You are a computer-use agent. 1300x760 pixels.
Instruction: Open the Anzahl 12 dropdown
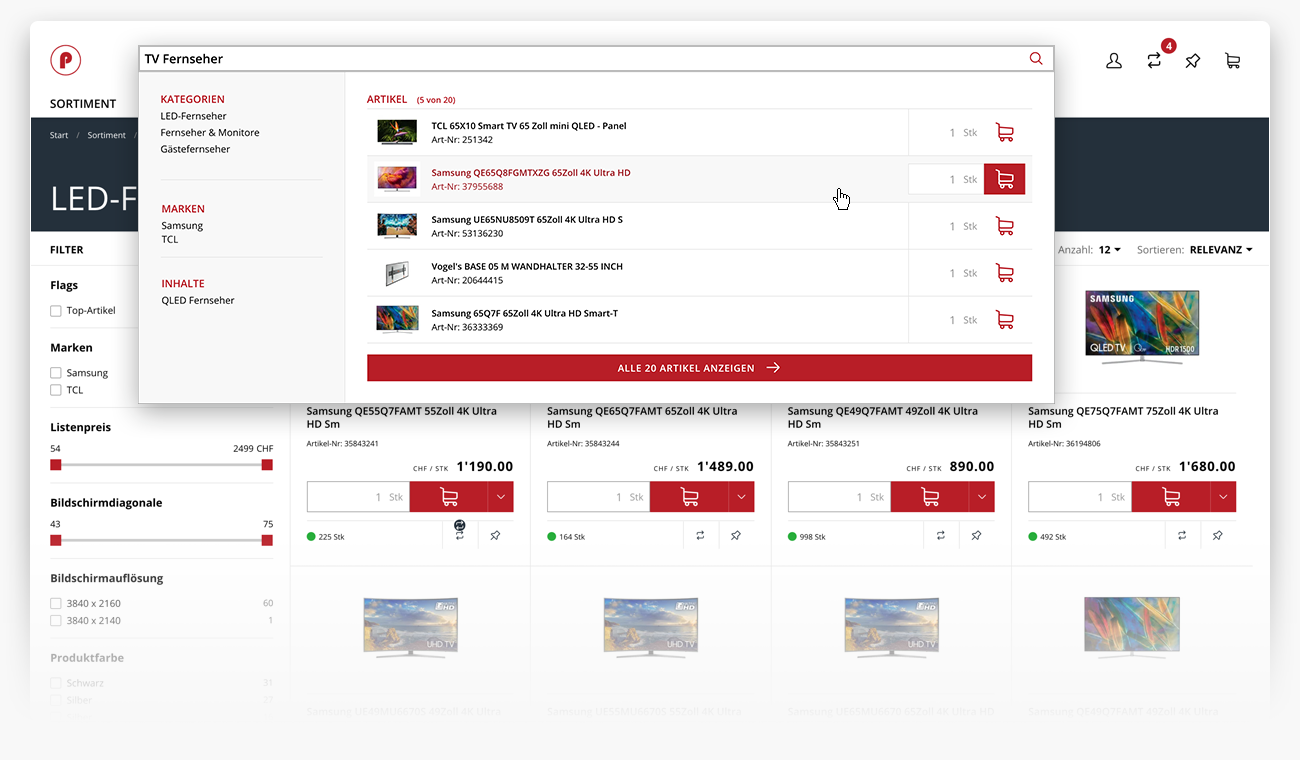point(1109,250)
